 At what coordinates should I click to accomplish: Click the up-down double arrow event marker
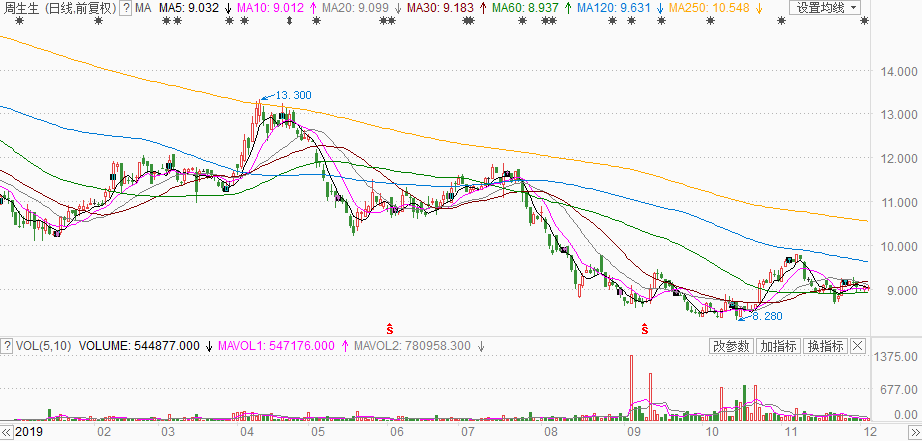[289, 21]
